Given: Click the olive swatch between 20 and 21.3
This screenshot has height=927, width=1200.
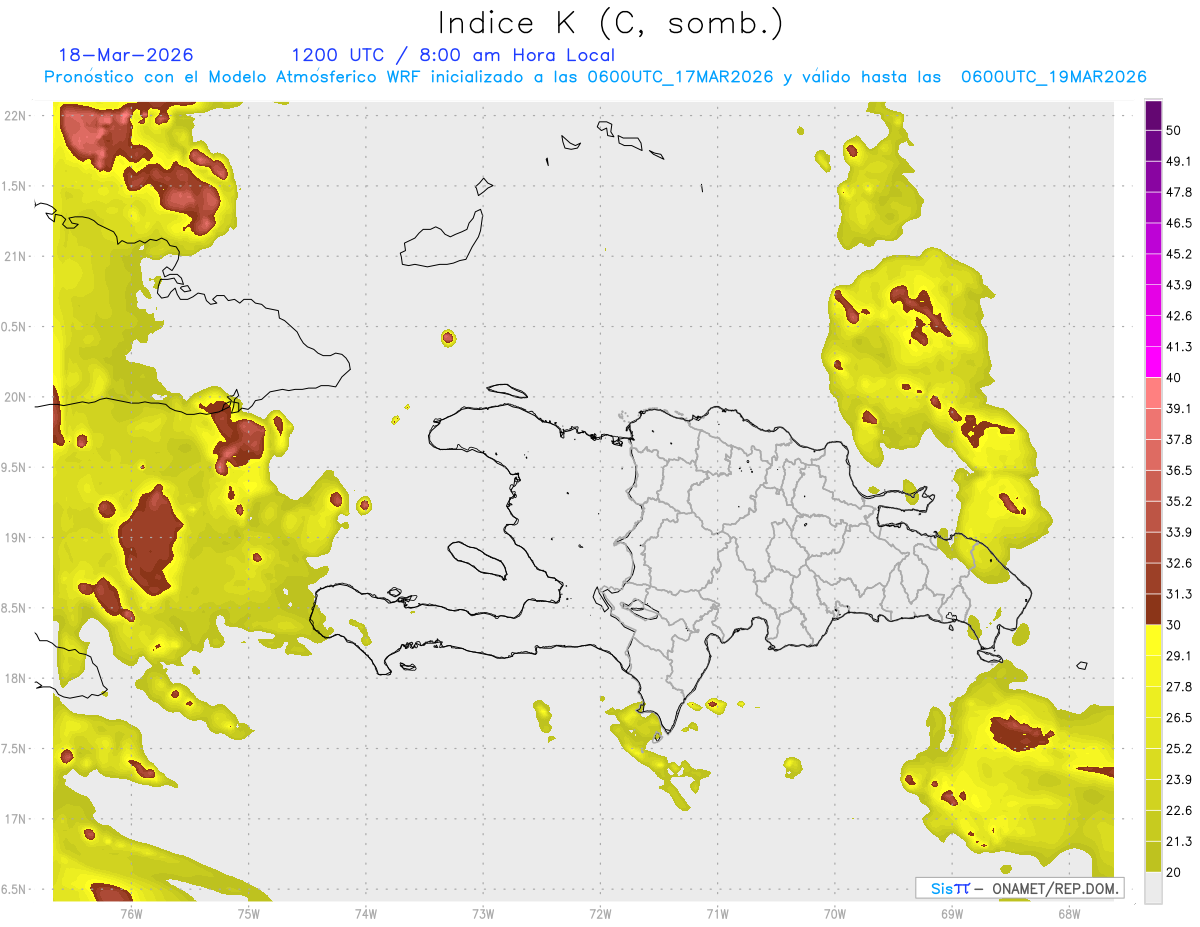Looking at the screenshot, I should [x=1154, y=856].
